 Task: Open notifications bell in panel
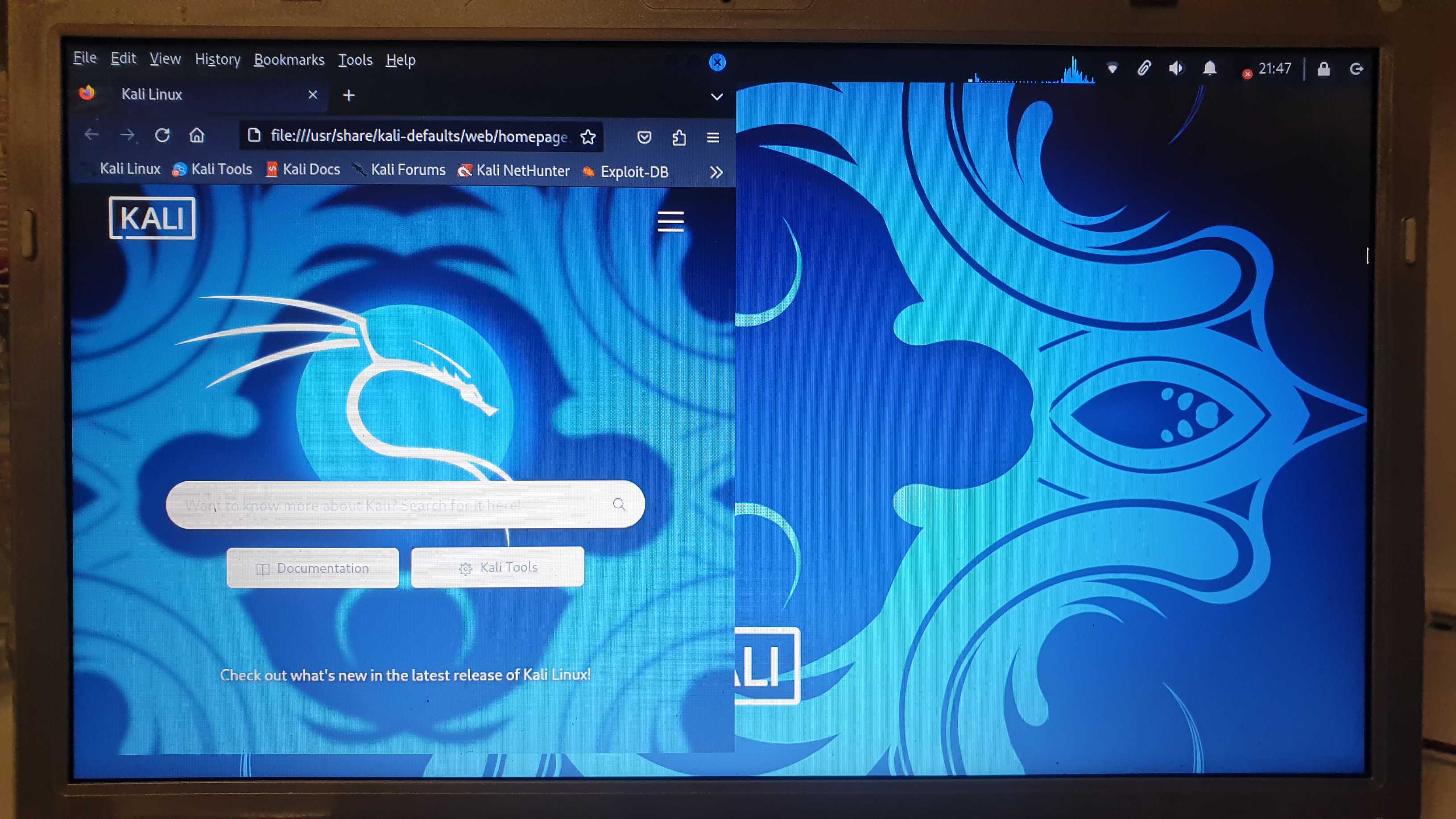click(1210, 68)
